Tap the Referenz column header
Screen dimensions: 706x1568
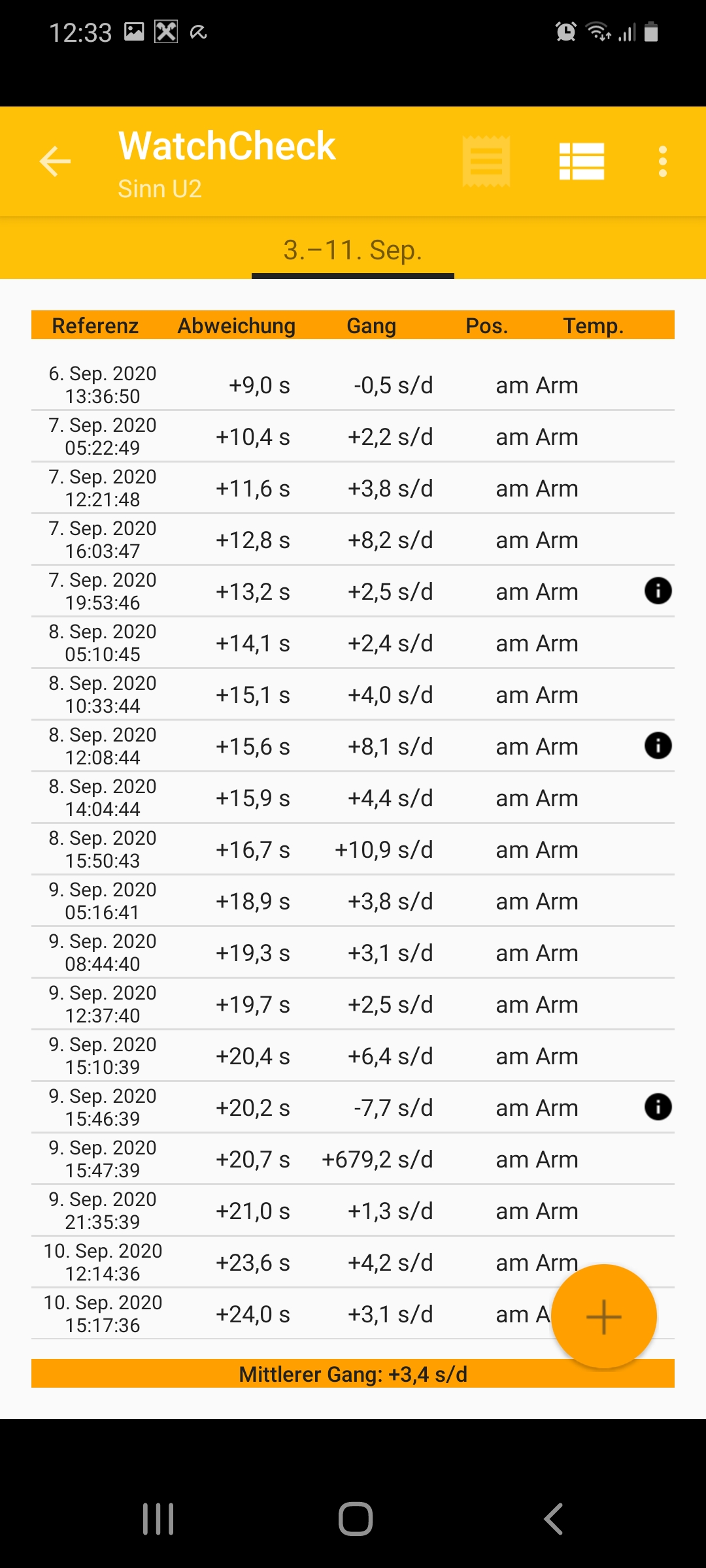pos(95,325)
